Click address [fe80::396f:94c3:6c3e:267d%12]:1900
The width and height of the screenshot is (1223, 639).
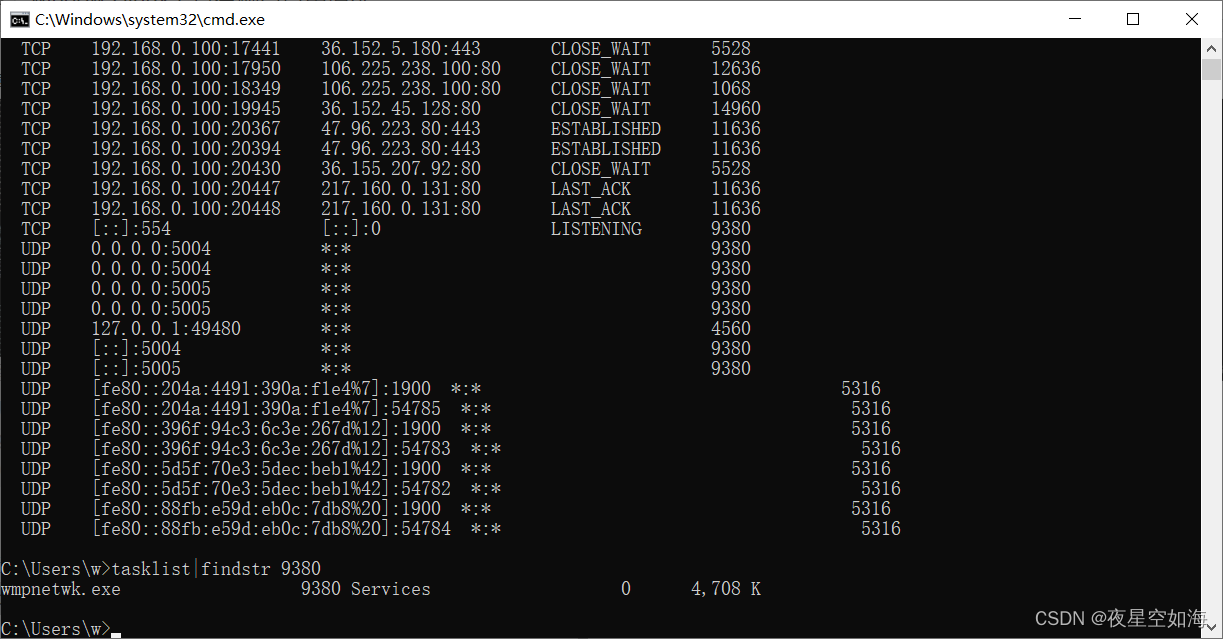tap(266, 429)
